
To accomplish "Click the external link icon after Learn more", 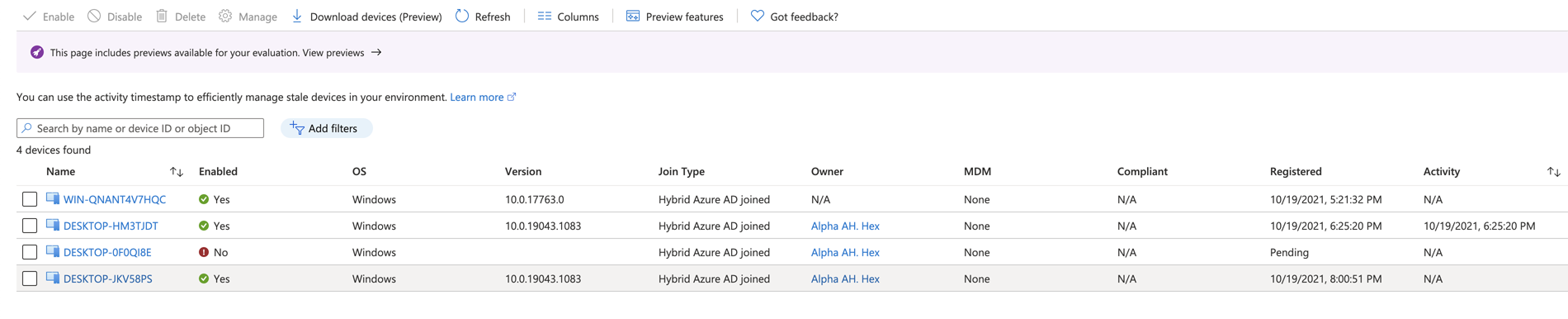I will 512,97.
